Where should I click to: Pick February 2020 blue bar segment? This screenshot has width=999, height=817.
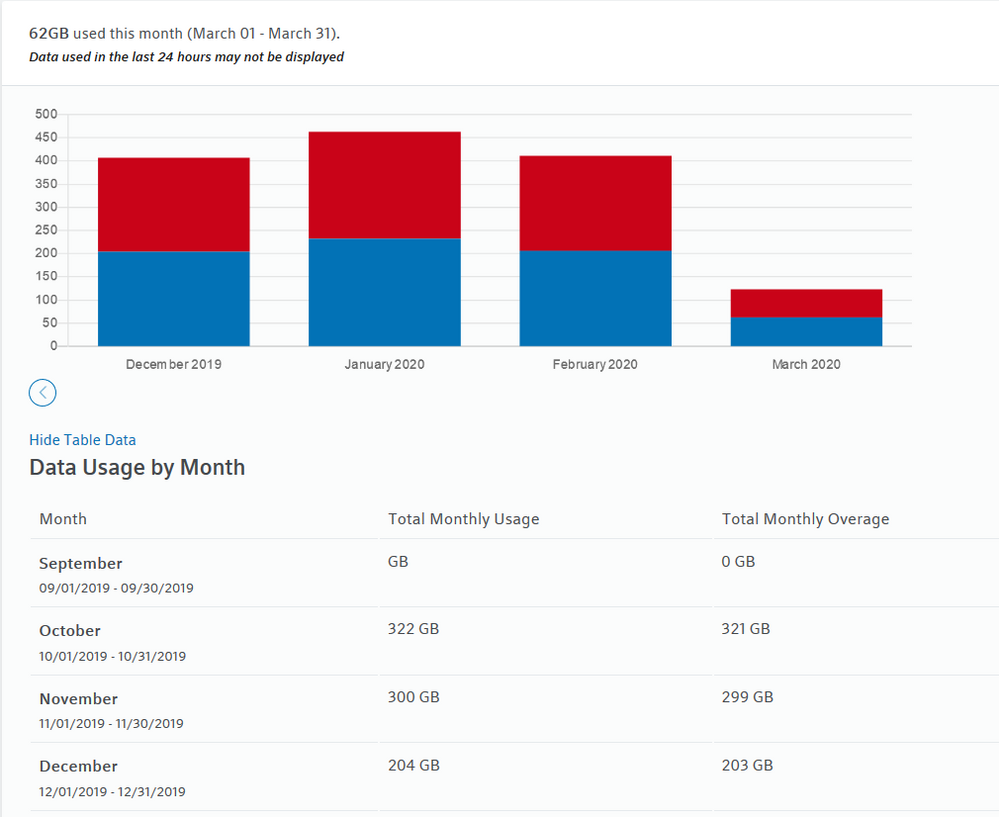tap(595, 298)
